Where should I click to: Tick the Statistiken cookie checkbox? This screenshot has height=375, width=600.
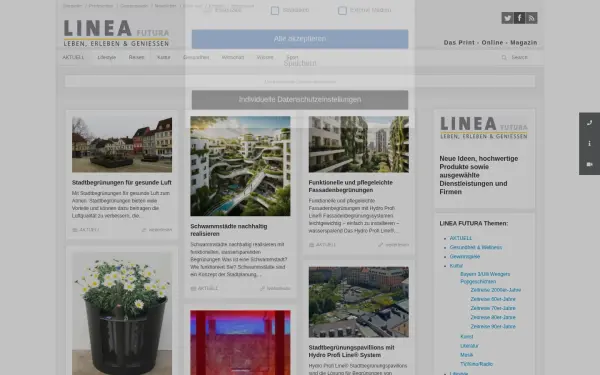point(275,11)
